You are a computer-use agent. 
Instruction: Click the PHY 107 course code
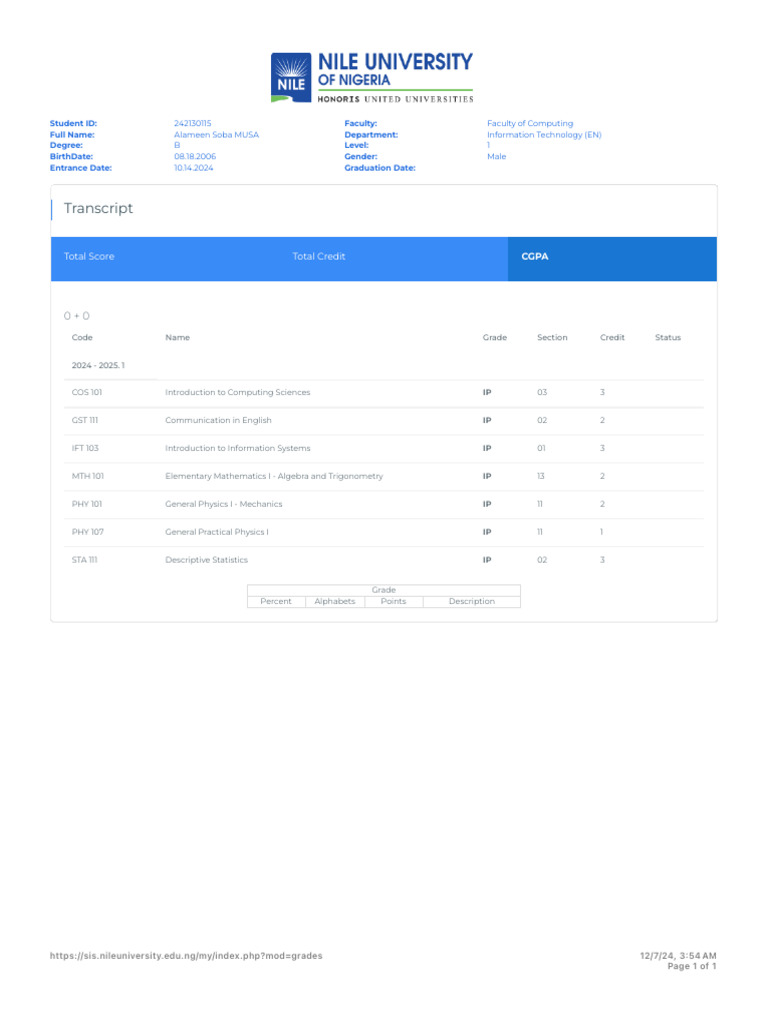(88, 532)
